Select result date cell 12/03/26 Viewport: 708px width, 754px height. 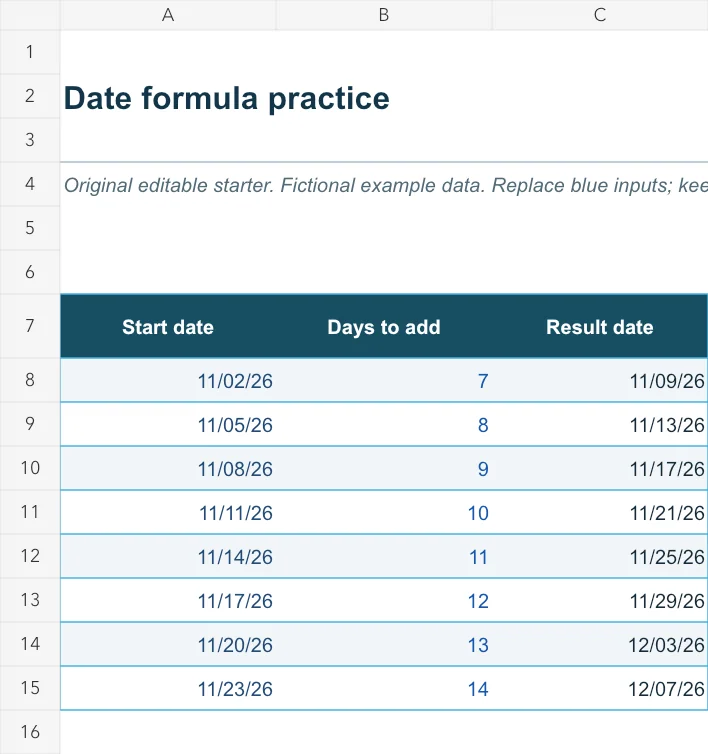tap(600, 644)
